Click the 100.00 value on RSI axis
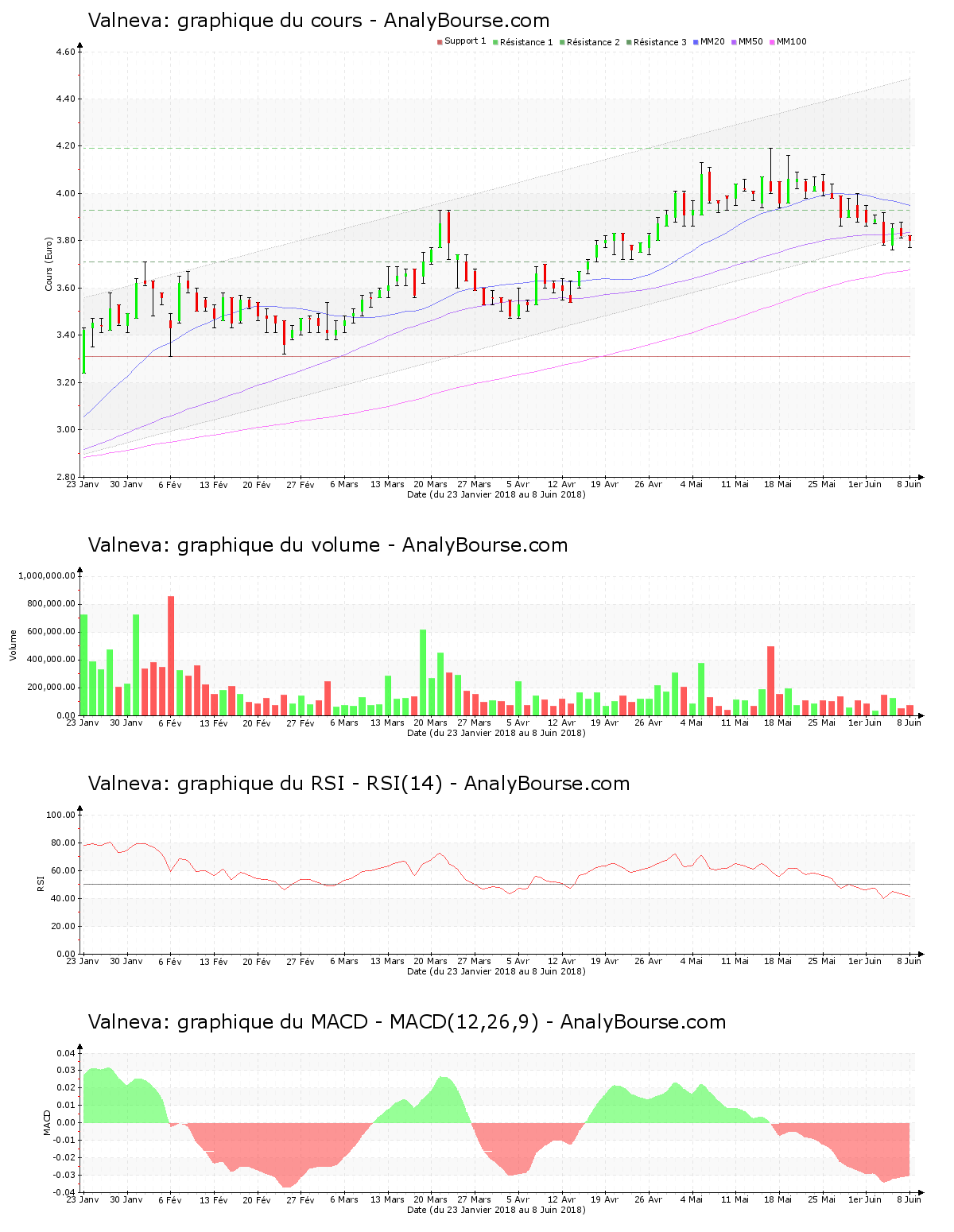 point(61,815)
